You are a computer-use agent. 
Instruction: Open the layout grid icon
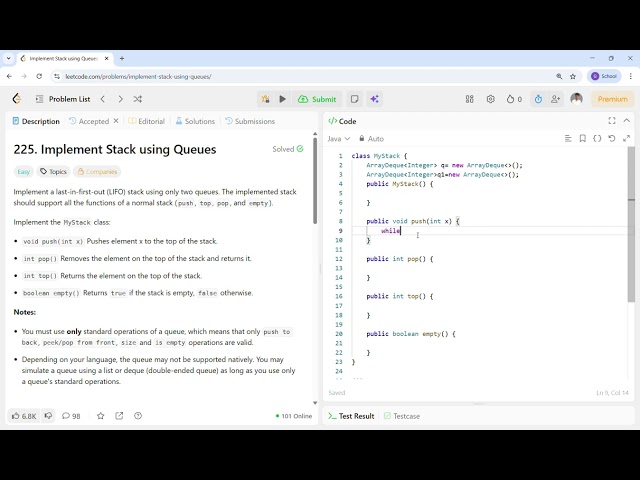point(470,99)
